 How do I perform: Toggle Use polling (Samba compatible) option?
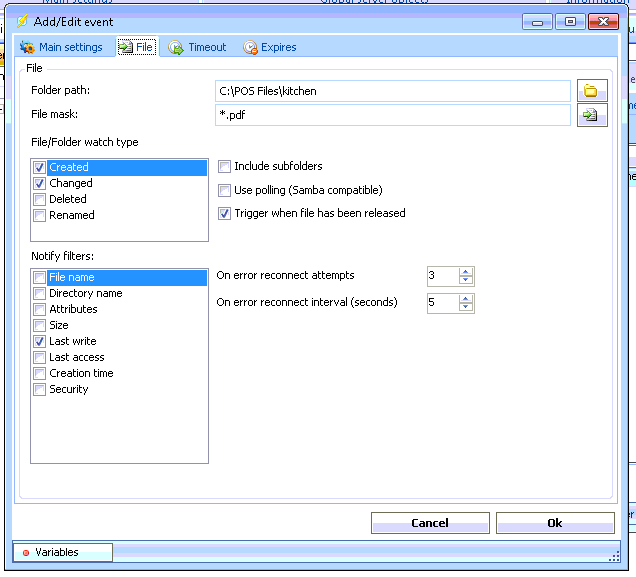[x=225, y=190]
